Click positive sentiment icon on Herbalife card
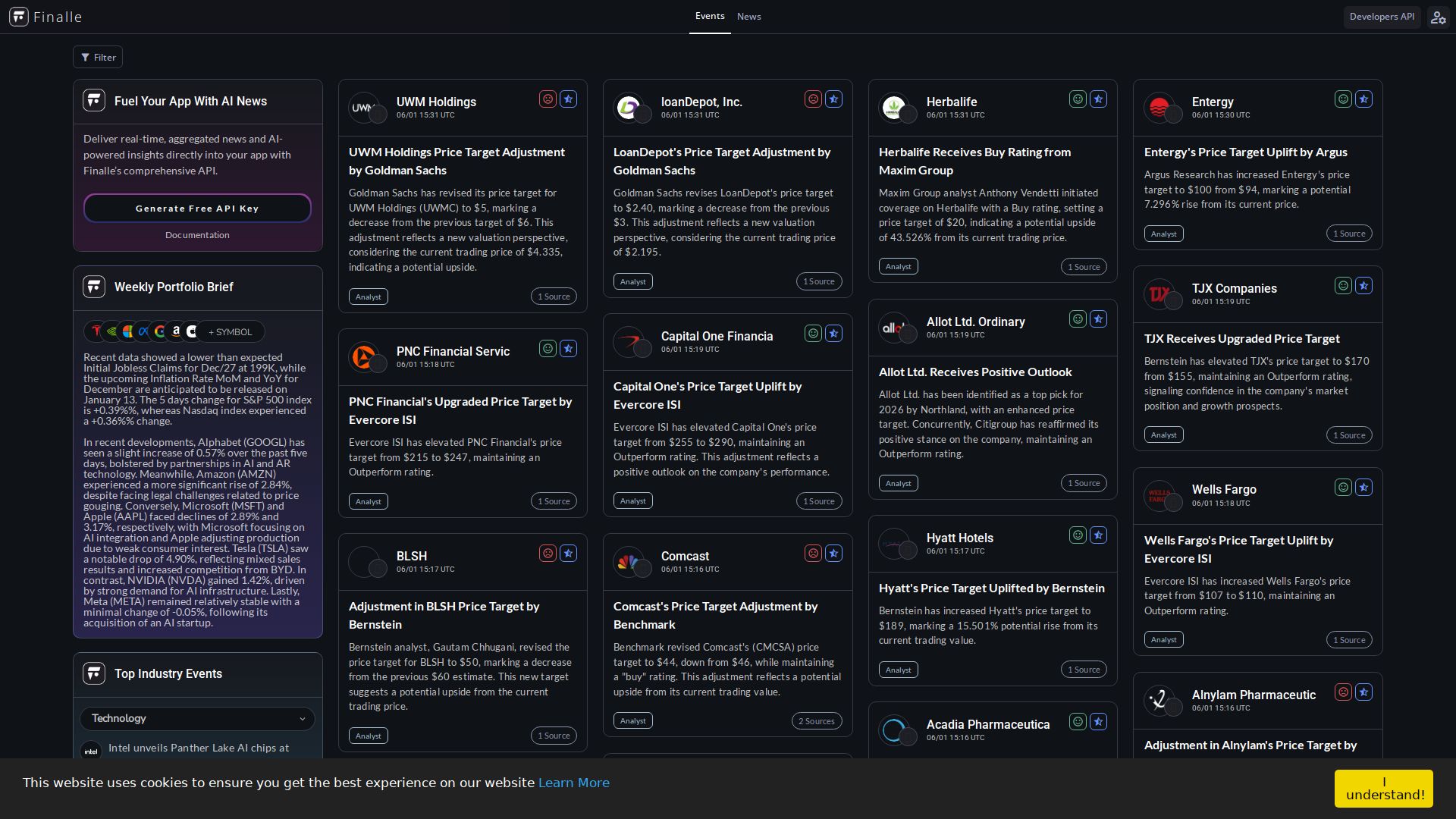 coord(1078,99)
